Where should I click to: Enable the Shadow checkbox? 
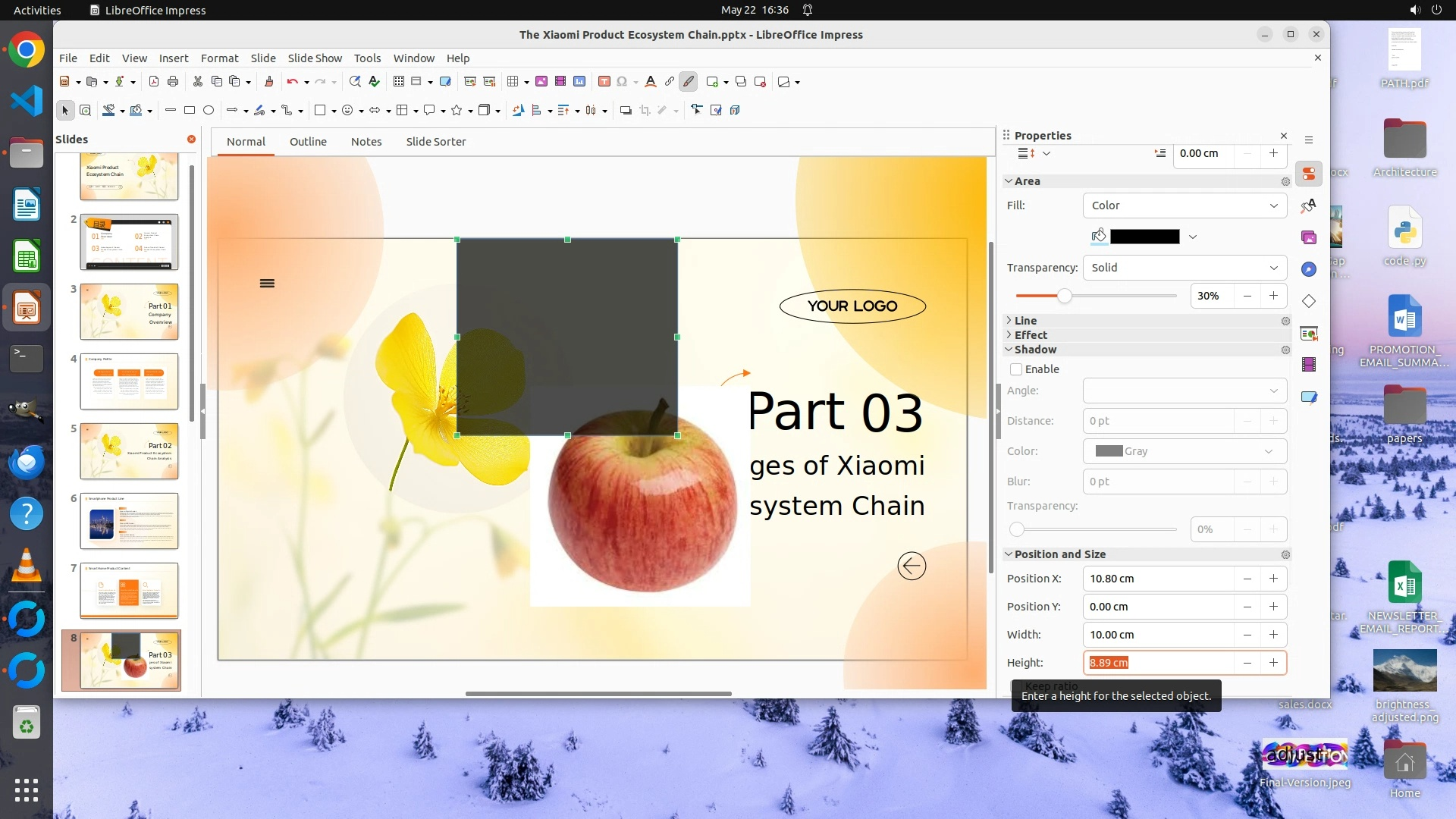1016,369
